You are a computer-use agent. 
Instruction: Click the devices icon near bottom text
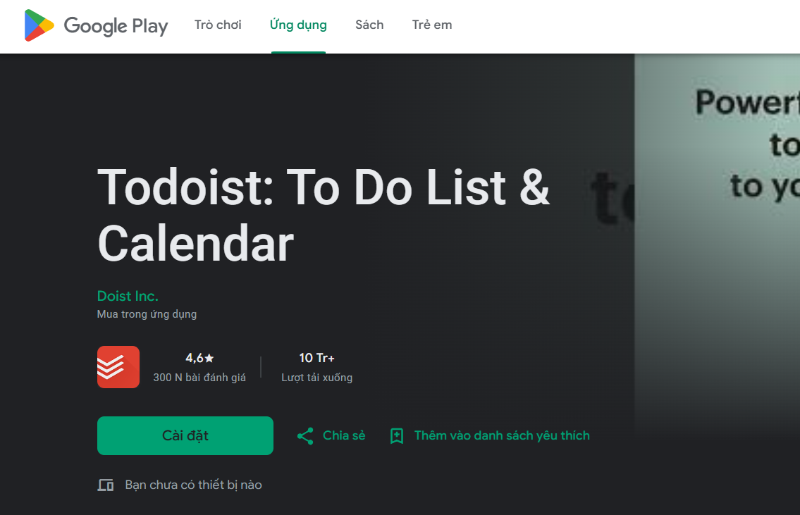[106, 485]
